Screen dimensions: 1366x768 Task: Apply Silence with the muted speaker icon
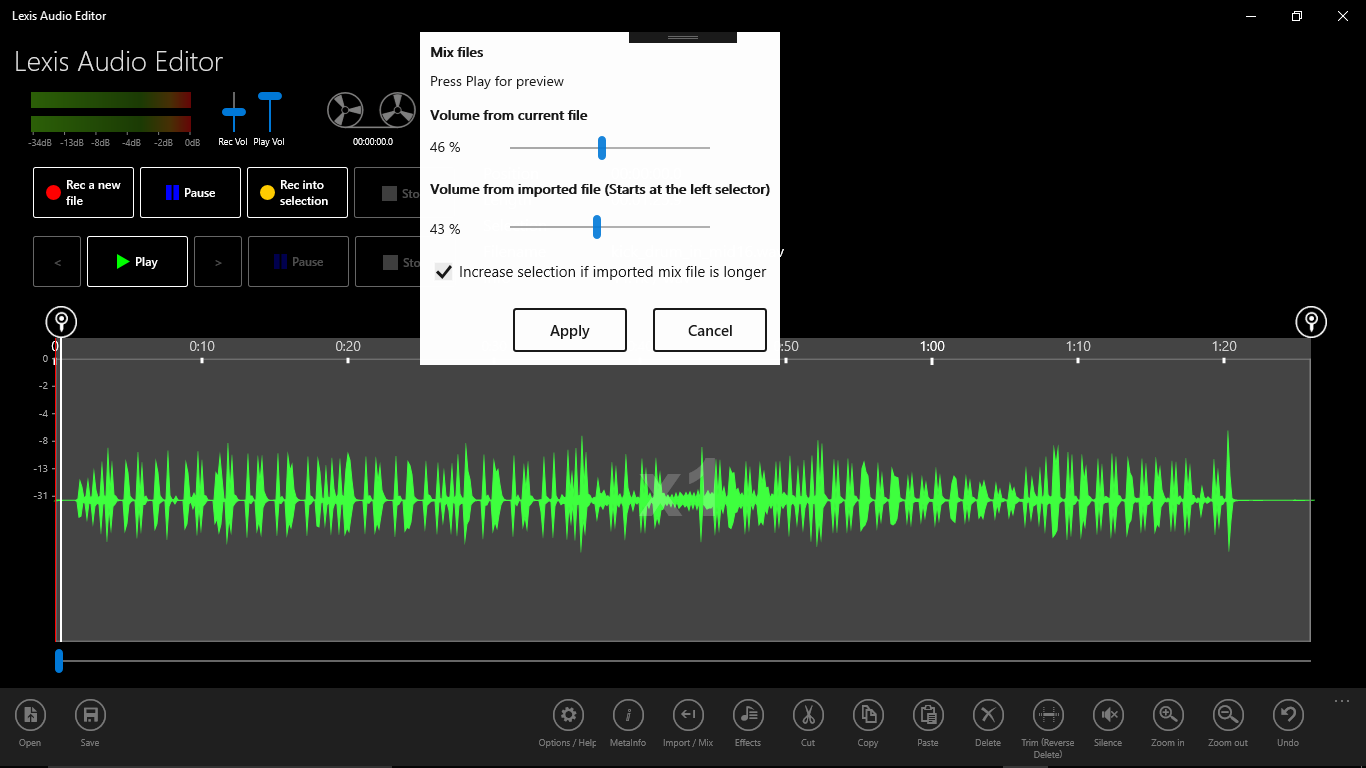click(1108, 715)
